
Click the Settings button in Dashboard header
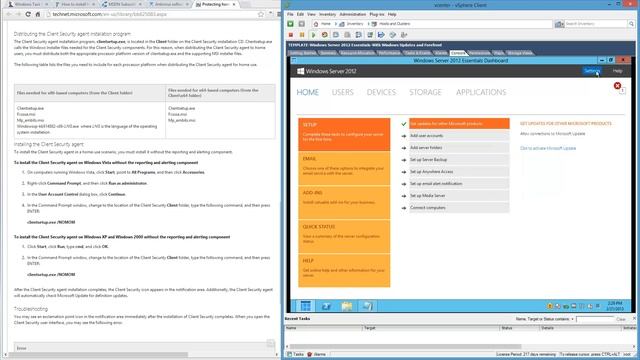(x=592, y=71)
